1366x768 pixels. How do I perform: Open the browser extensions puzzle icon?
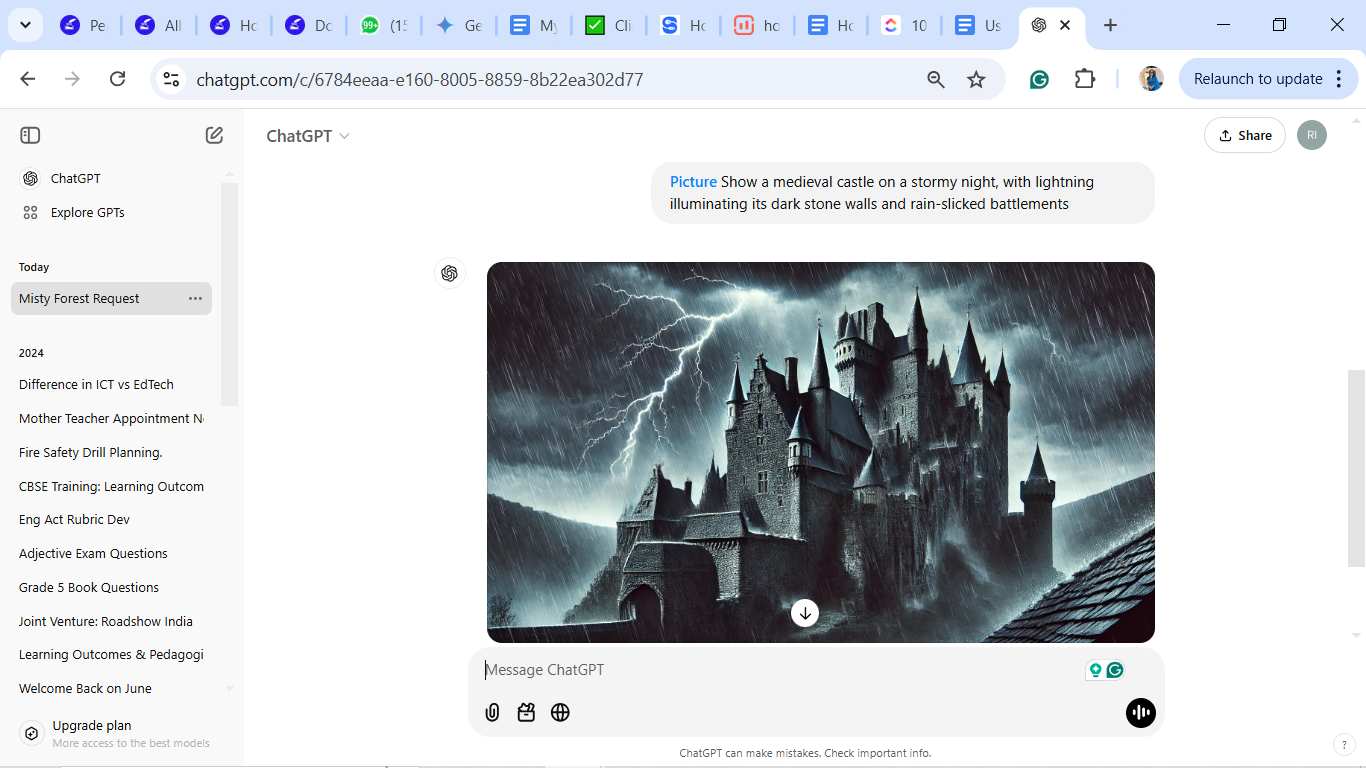pyautogui.click(x=1085, y=79)
